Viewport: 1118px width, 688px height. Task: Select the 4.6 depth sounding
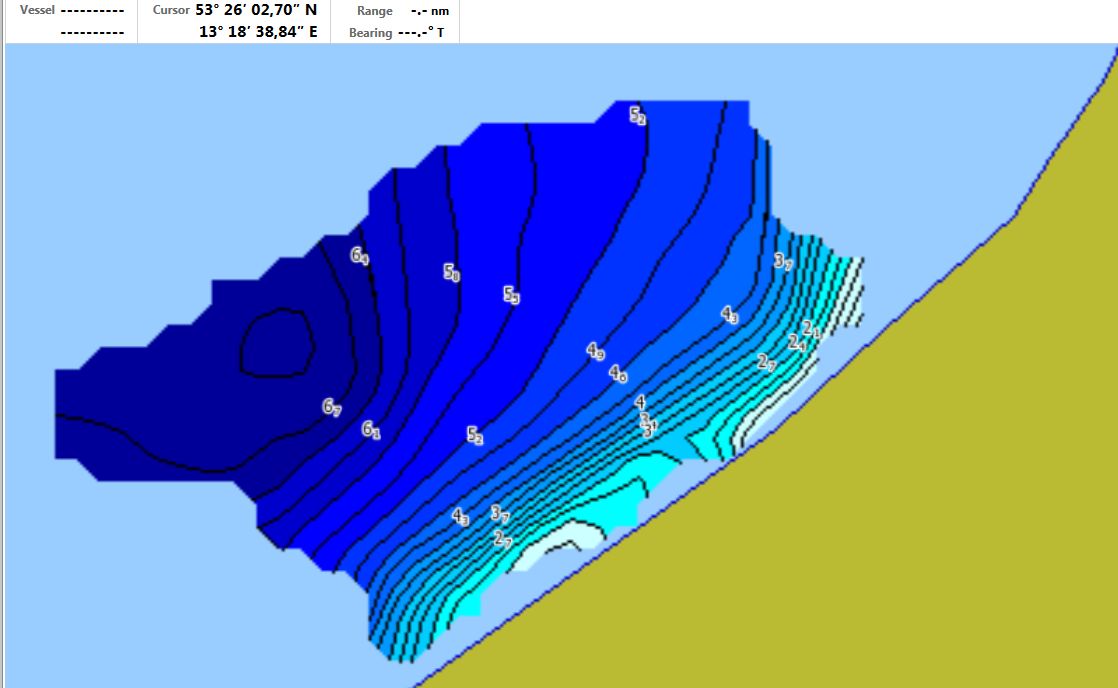click(618, 373)
